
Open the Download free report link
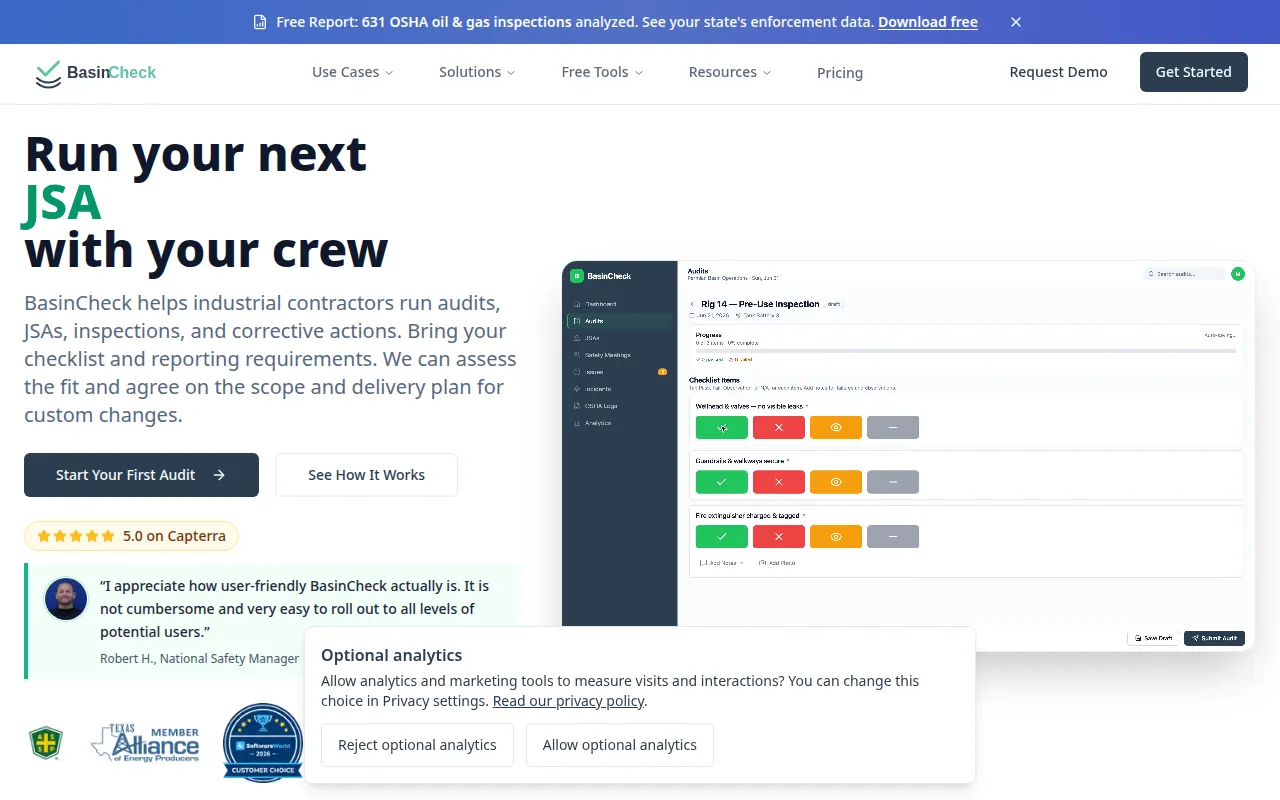click(x=928, y=22)
